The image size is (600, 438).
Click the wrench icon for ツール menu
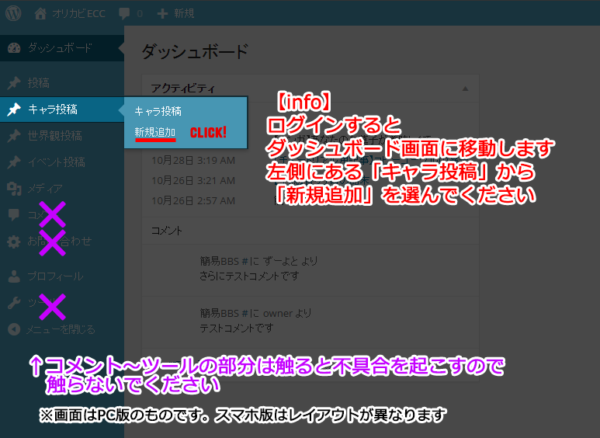tap(14, 303)
